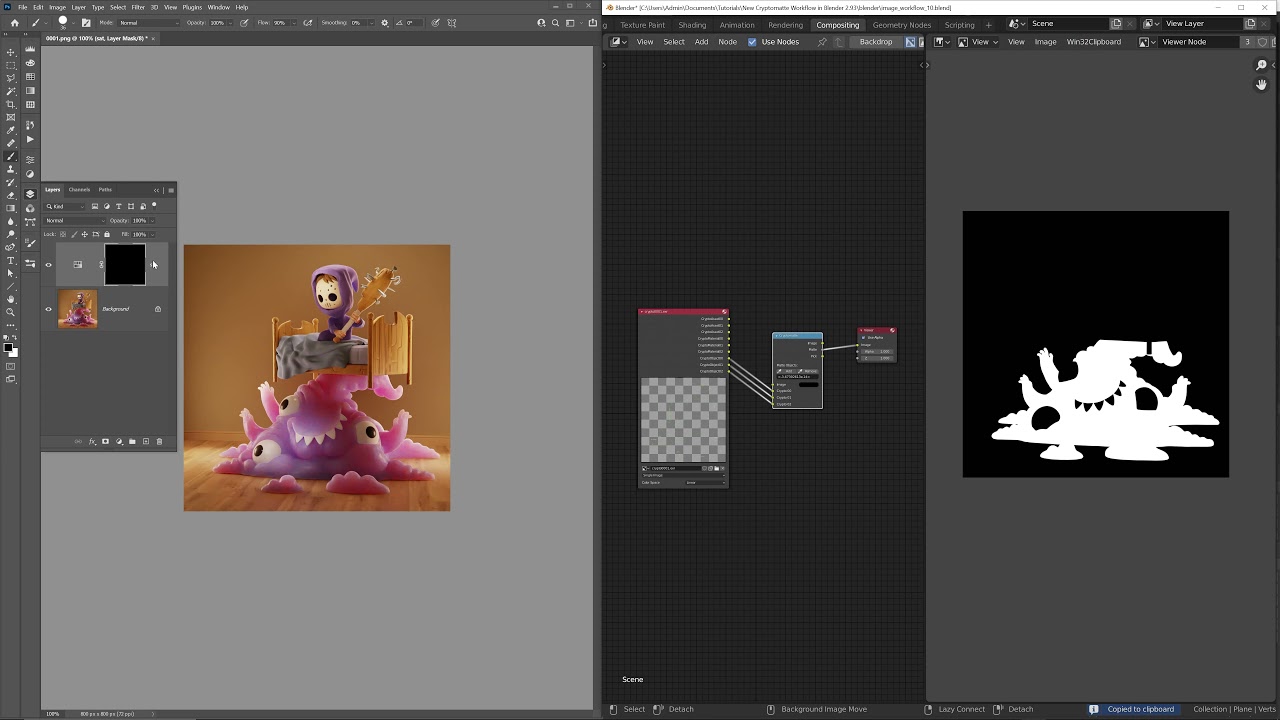
Task: Click the Add layer mask icon
Action: click(x=105, y=441)
